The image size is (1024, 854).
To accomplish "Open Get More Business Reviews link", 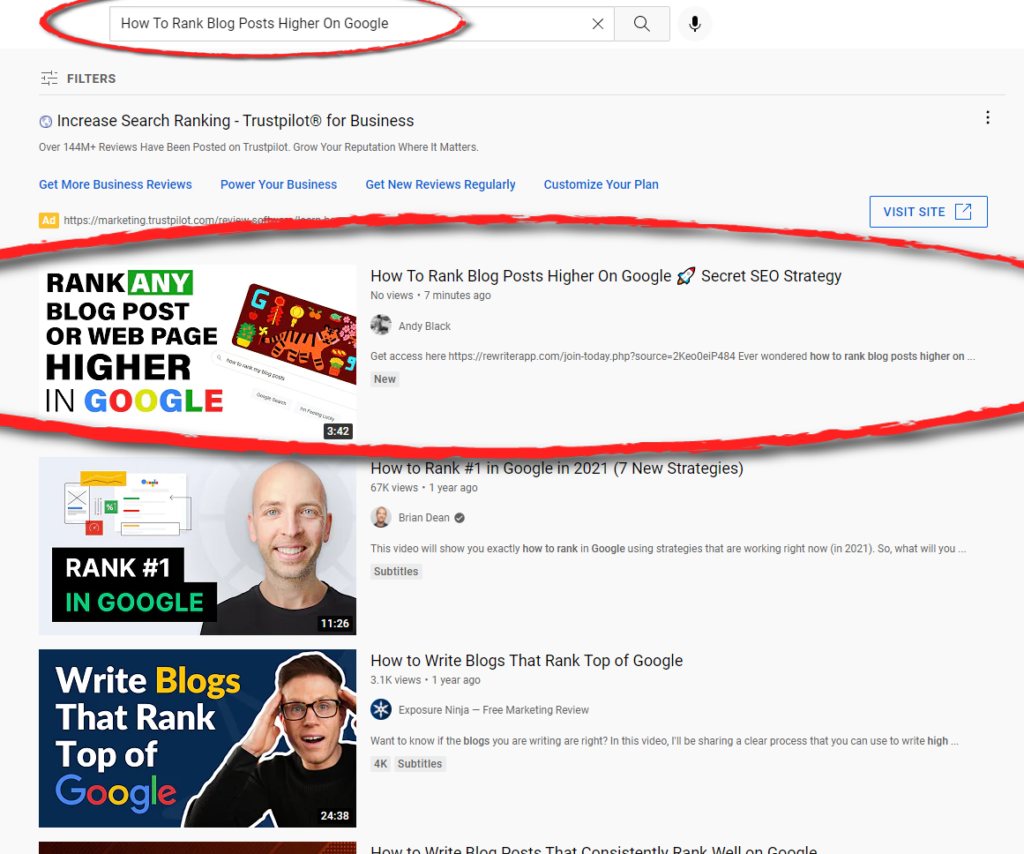I will click(x=116, y=185).
